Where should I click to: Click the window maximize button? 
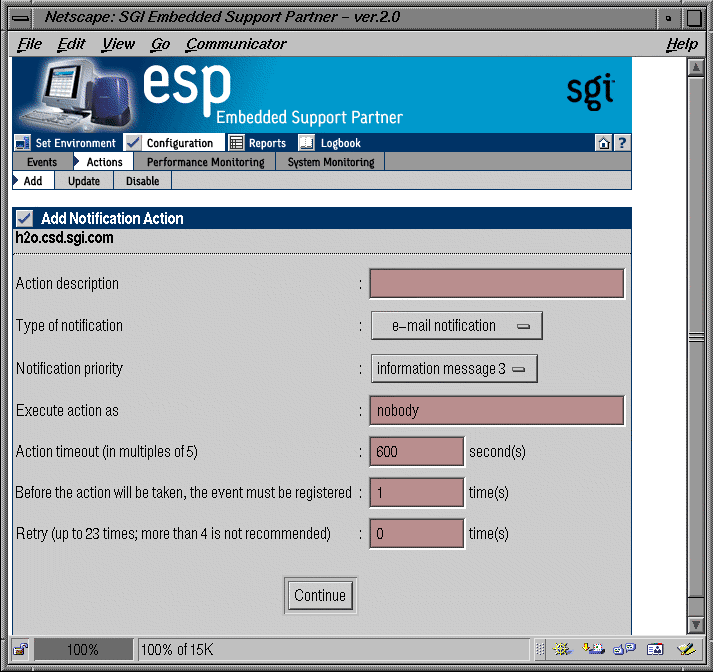(x=694, y=19)
